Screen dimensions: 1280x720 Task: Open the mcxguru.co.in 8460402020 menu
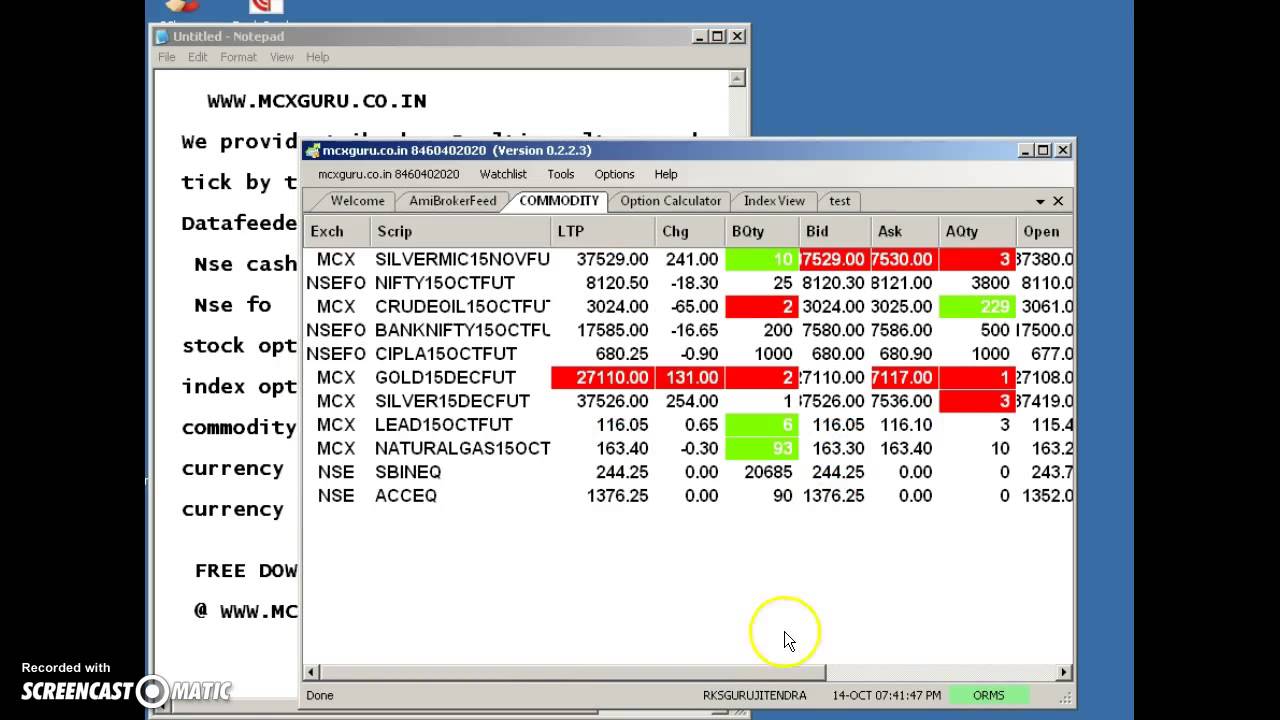(388, 174)
